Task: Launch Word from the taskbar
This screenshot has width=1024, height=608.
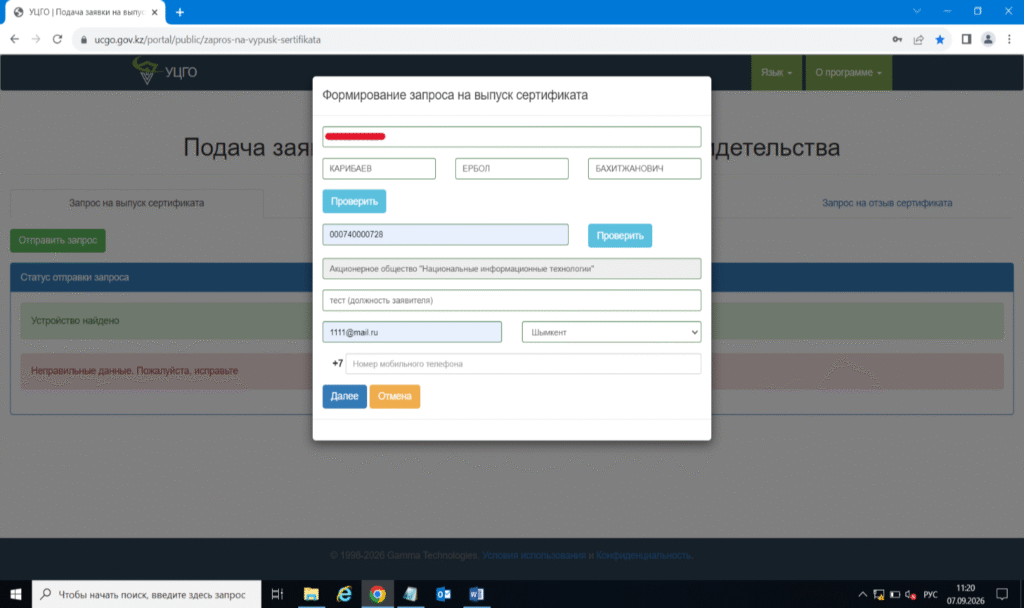Action: [476, 594]
